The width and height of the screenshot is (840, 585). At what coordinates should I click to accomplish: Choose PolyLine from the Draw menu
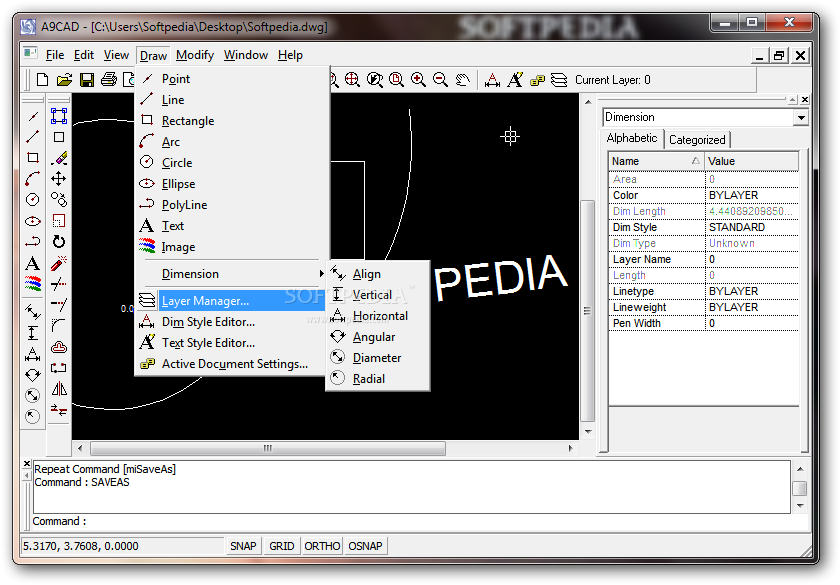(231, 205)
